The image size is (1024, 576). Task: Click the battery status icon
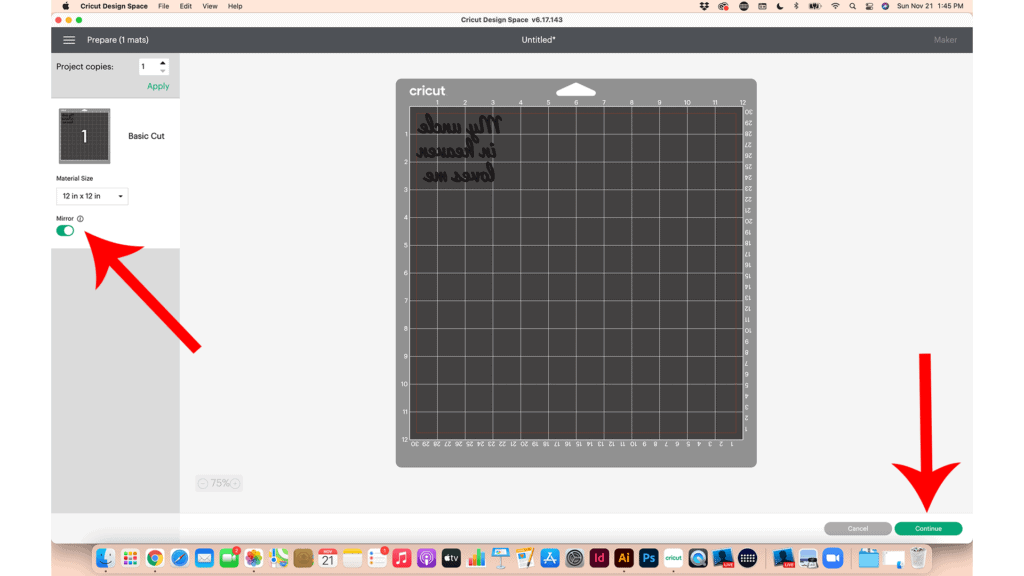pos(815,6)
